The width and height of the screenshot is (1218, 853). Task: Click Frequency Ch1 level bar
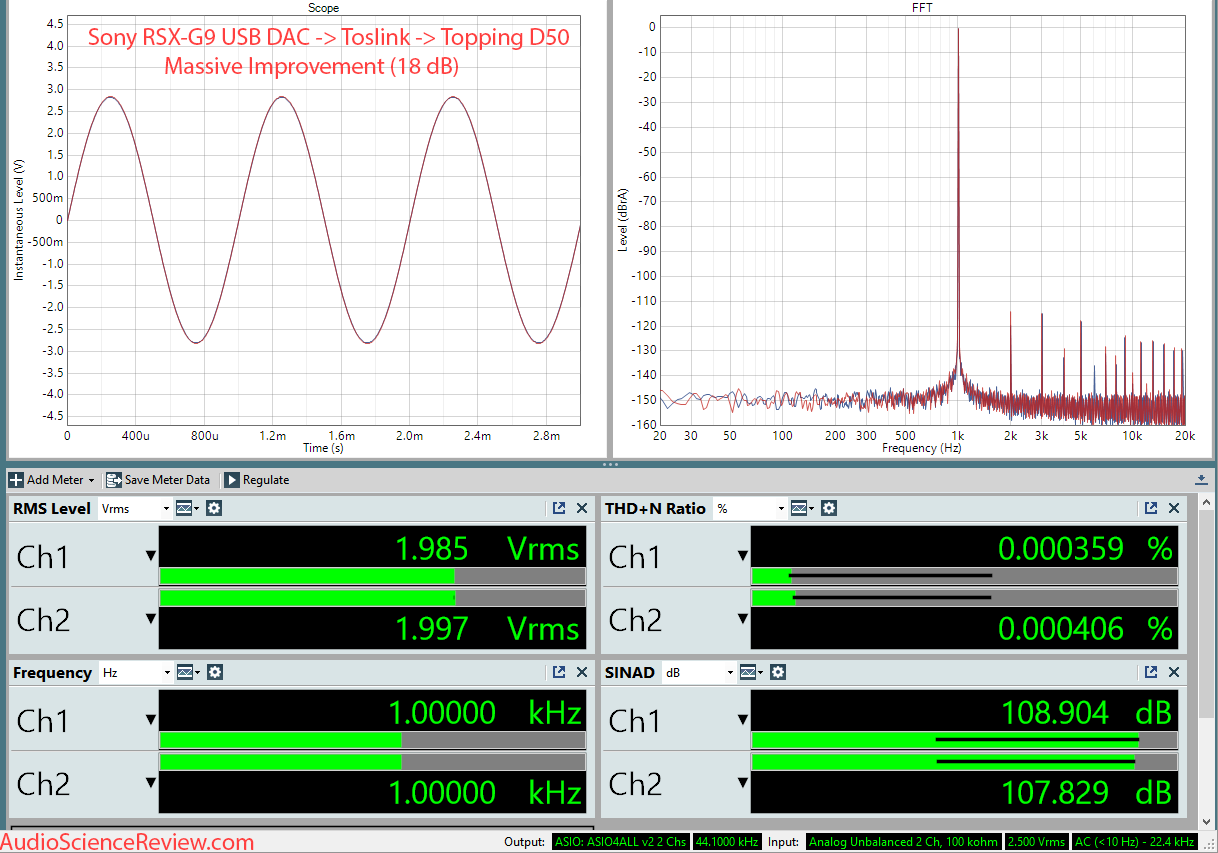372,740
